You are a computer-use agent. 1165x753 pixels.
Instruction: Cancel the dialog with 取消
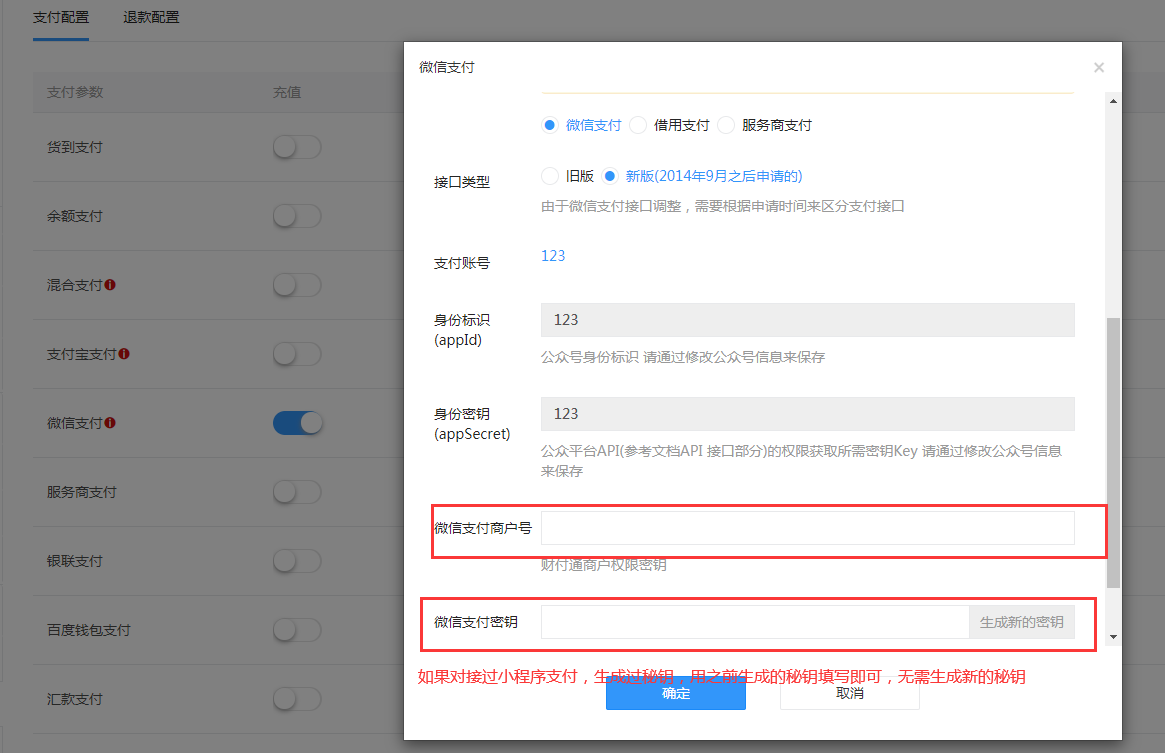(x=849, y=694)
